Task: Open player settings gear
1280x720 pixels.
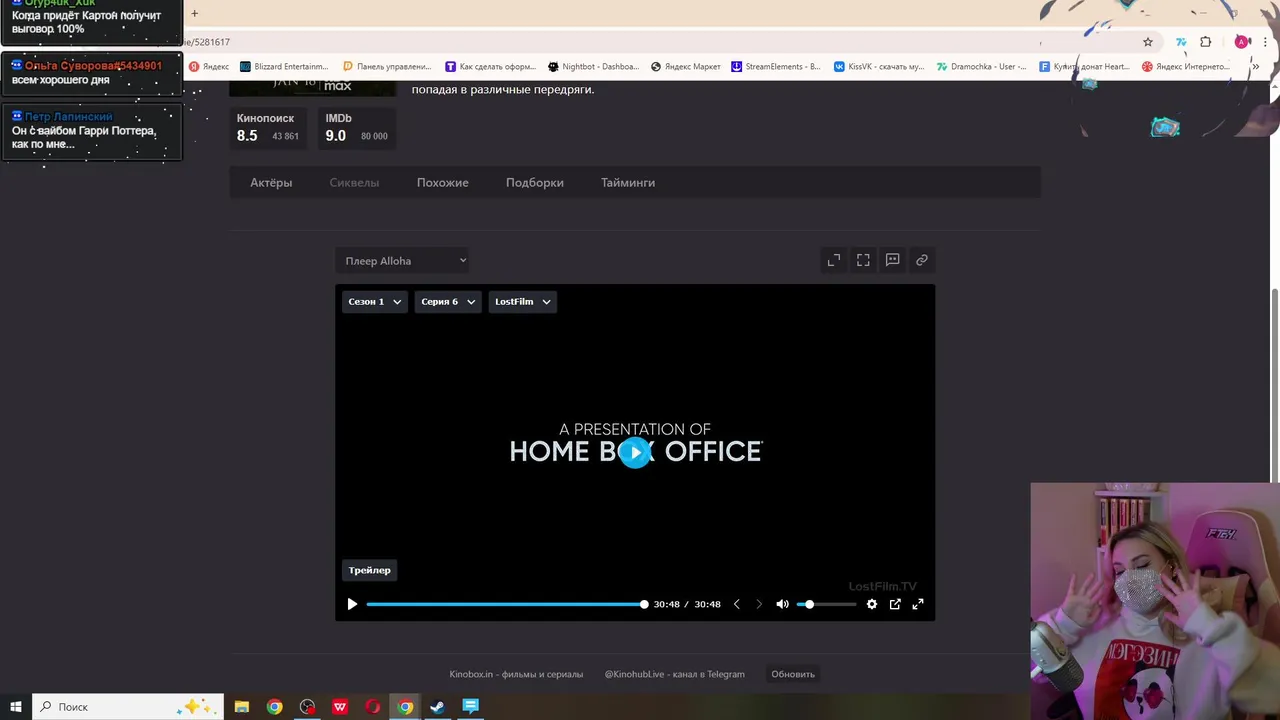Action: [x=872, y=604]
